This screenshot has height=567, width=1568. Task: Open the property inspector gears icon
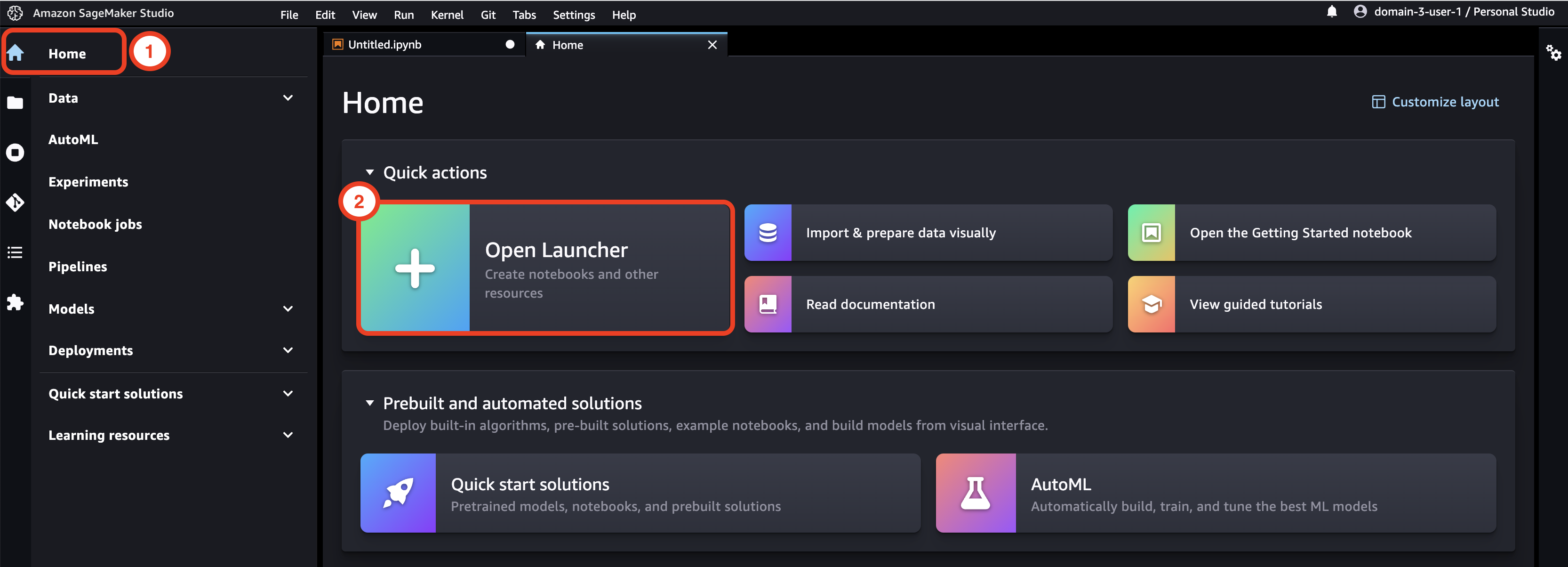[x=1553, y=53]
